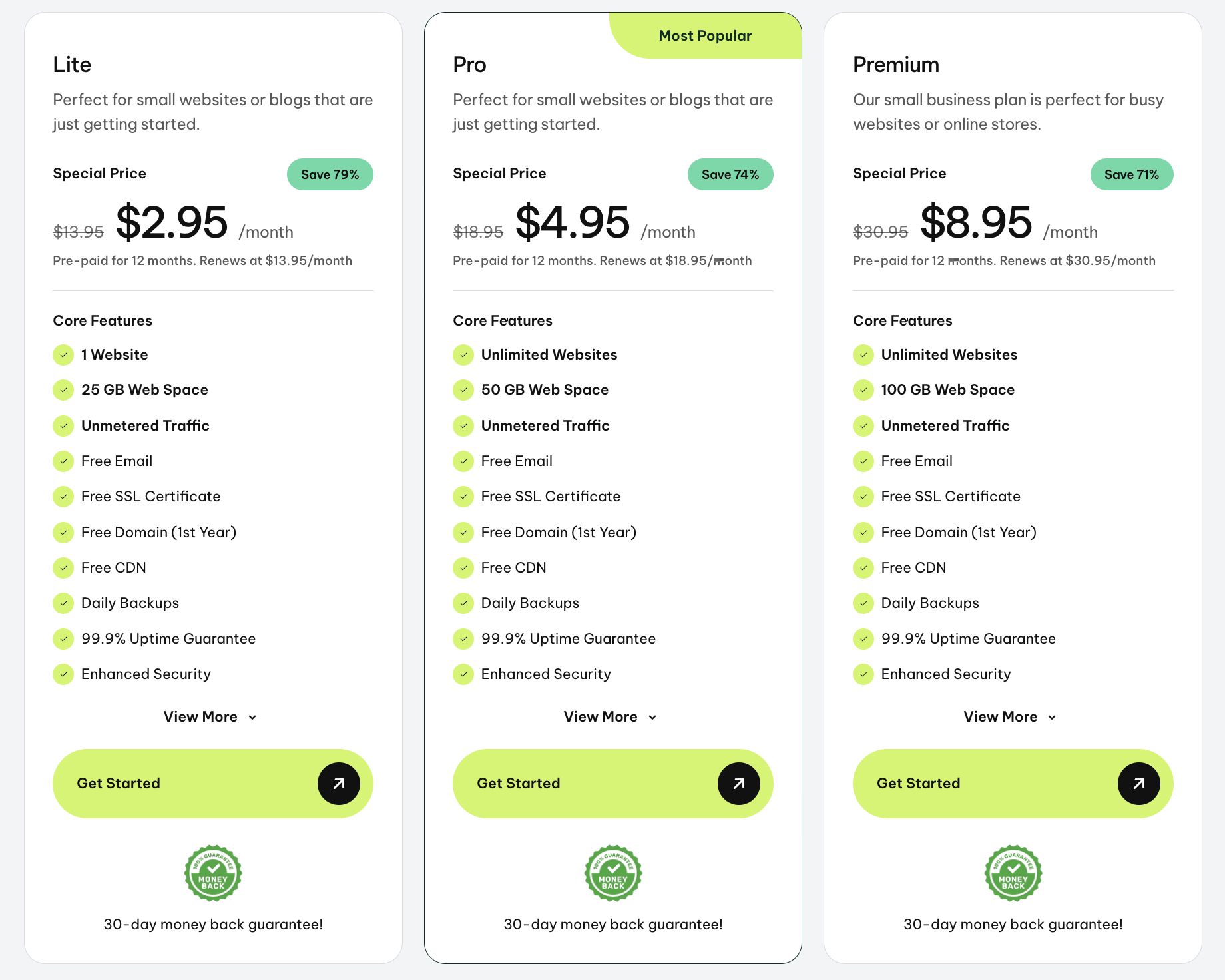The image size is (1225, 980).
Task: Click the Pro plan title
Action: [469, 65]
